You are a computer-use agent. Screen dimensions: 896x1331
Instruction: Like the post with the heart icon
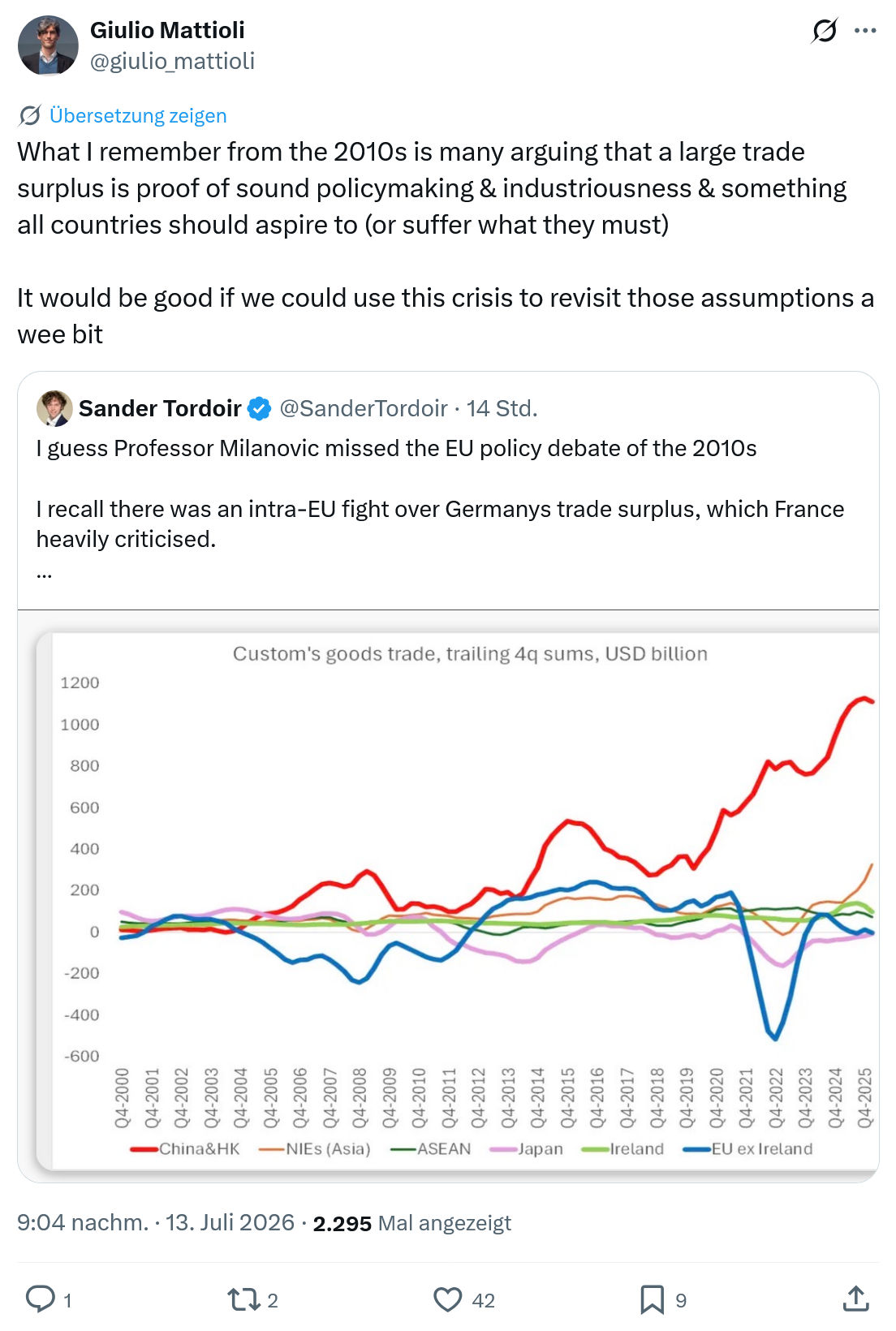447,1299
